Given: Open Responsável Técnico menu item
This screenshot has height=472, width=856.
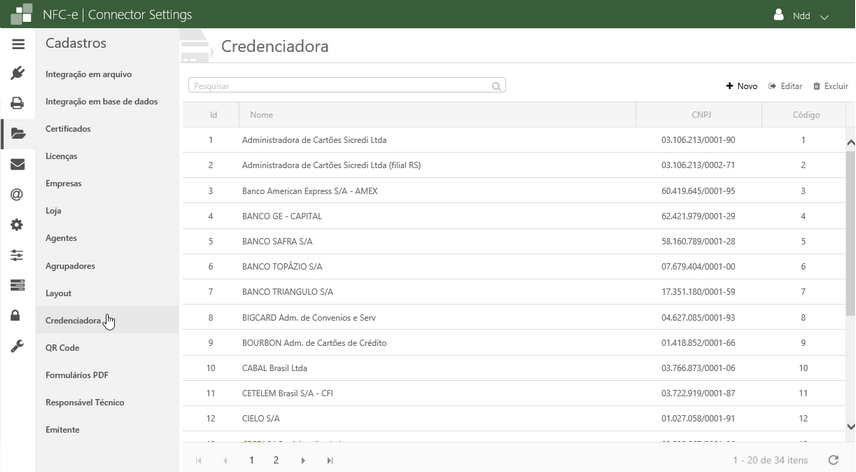Looking at the screenshot, I should click(85, 402).
